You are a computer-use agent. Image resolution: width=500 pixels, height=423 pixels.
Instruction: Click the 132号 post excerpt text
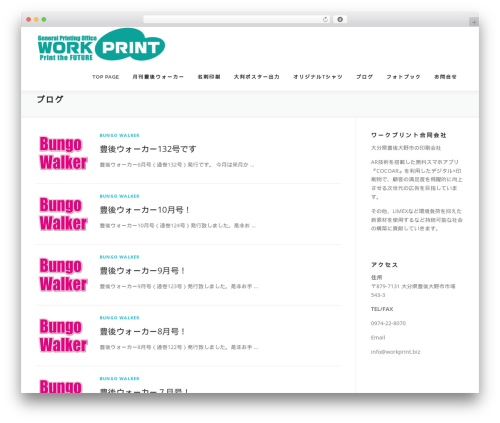tap(177, 165)
